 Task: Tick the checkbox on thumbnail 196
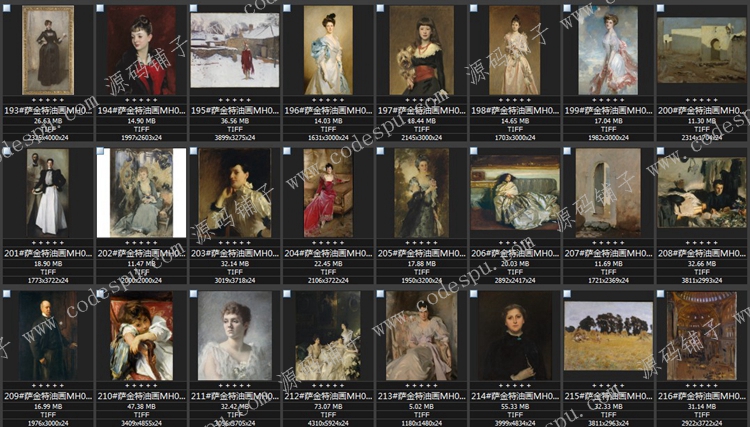pyautogui.click(x=287, y=8)
